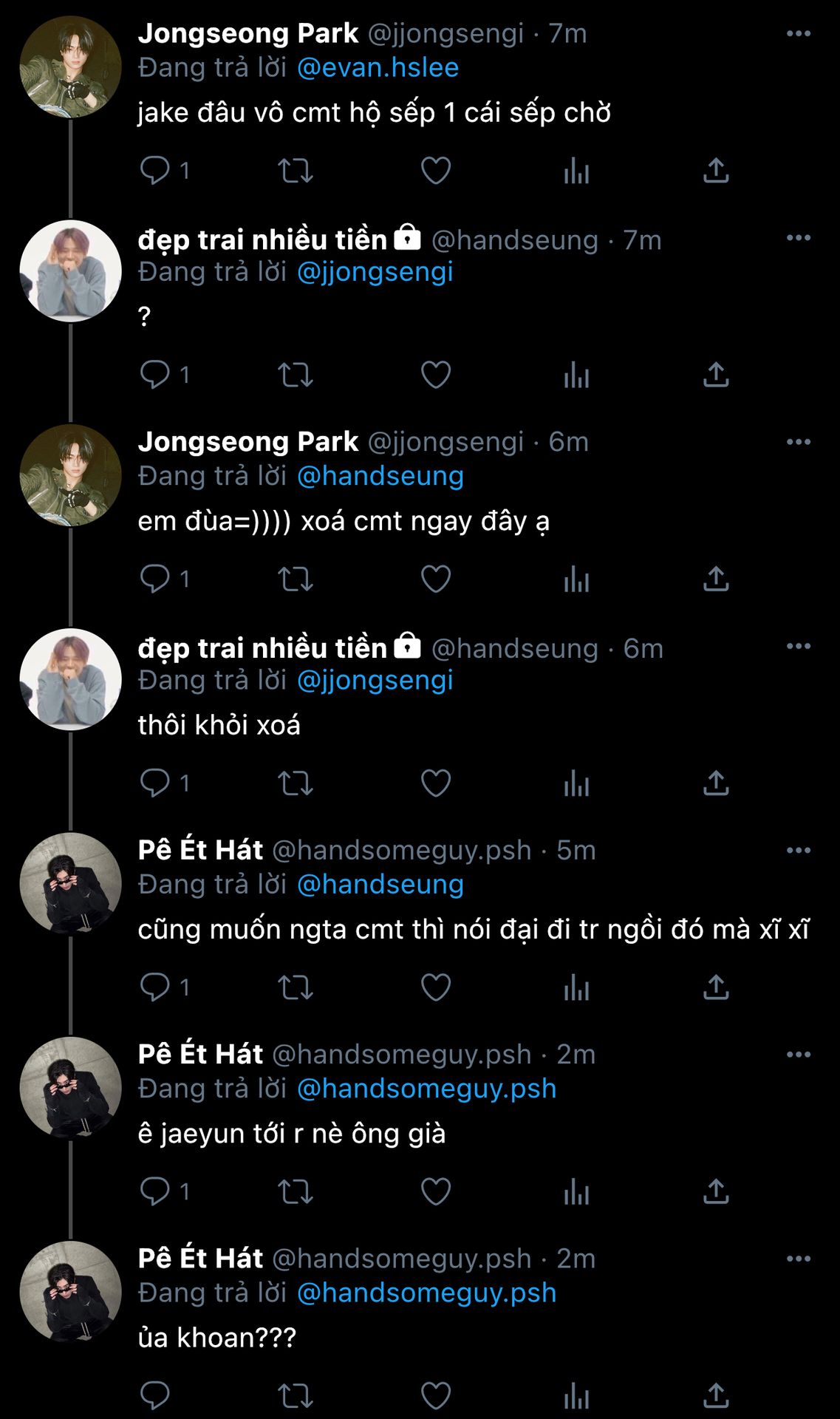Share the 'cũng muốn ngta cmt' tweet
This screenshot has height=1419, width=840.
(x=716, y=987)
